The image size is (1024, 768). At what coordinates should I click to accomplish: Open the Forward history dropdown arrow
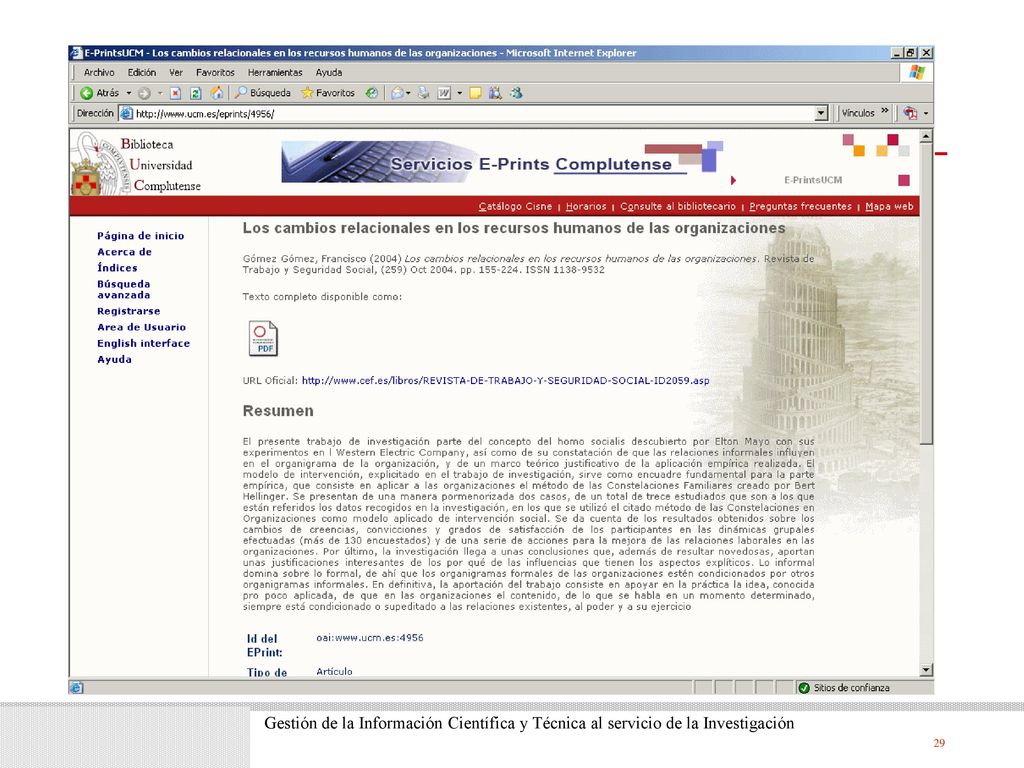160,93
